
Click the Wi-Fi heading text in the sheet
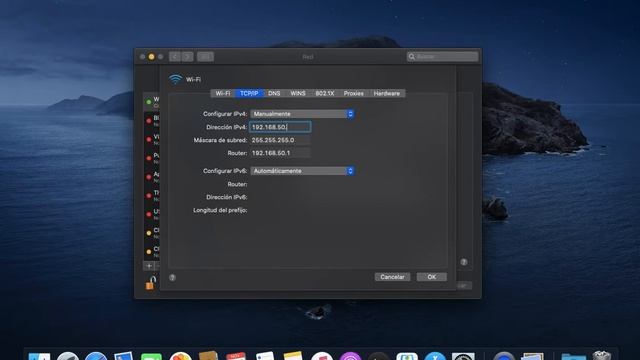tap(193, 79)
